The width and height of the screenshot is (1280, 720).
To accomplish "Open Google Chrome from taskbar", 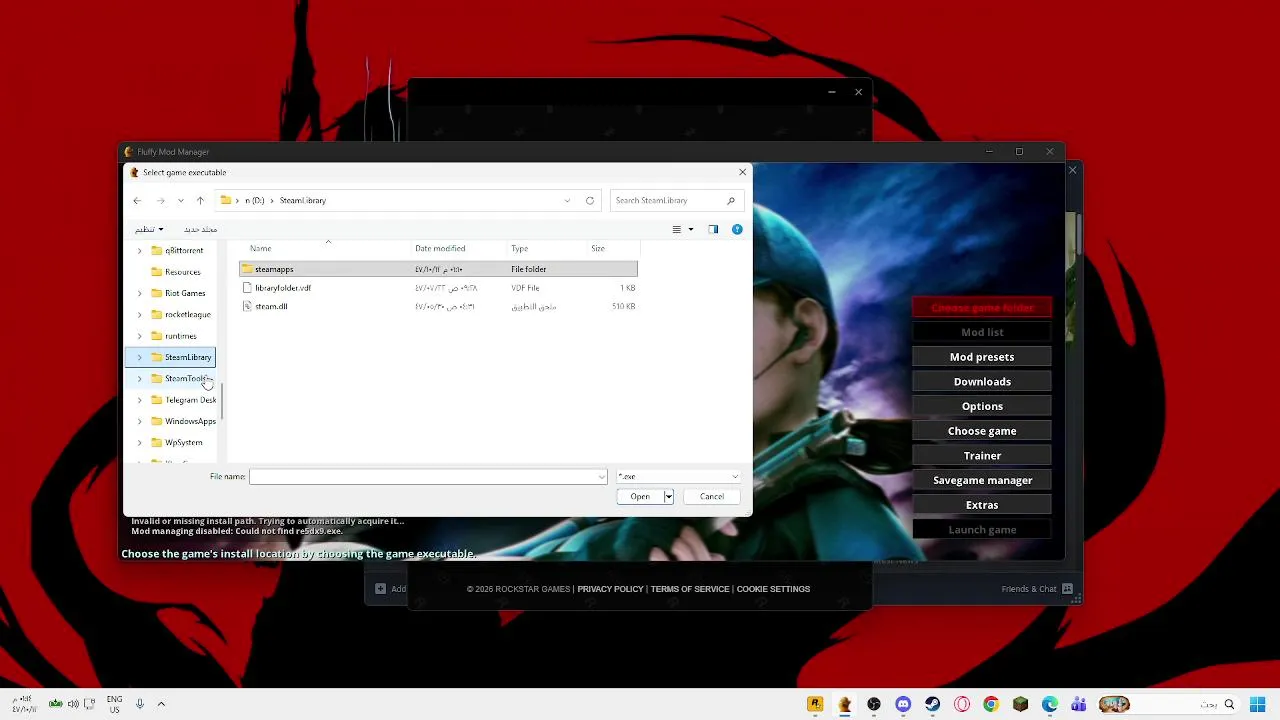I will (x=991, y=704).
